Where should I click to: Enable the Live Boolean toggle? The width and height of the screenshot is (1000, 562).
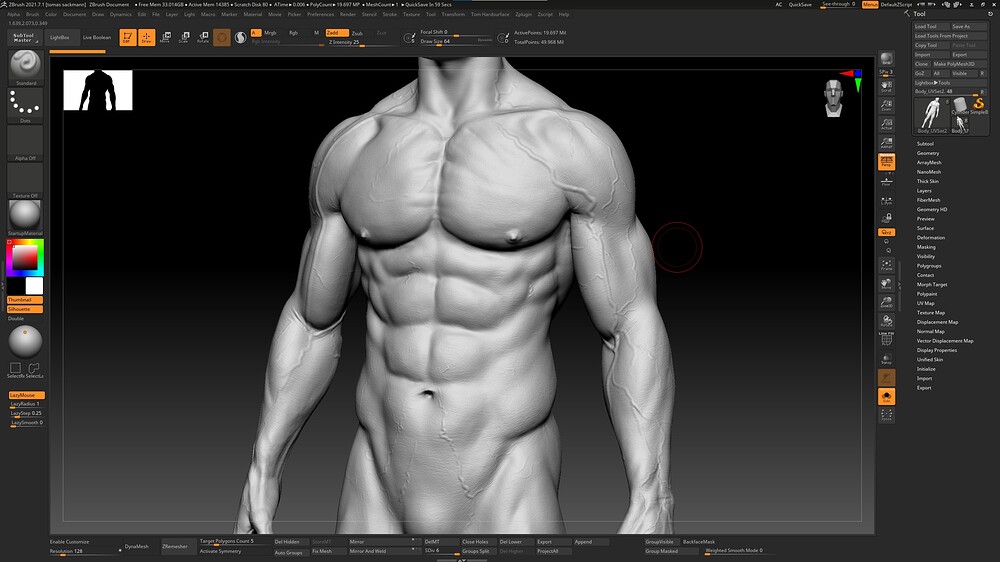[97, 38]
